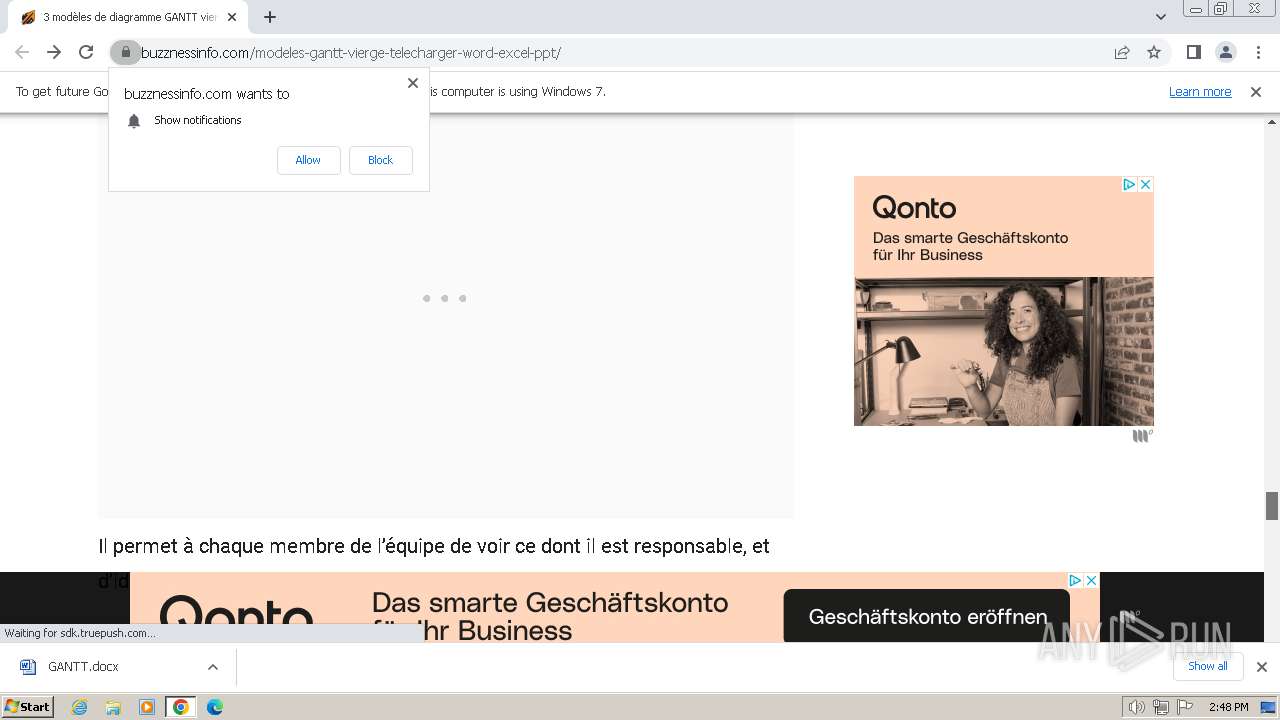
Task: Launch Microsoft Edge from taskbar
Action: tap(215, 707)
